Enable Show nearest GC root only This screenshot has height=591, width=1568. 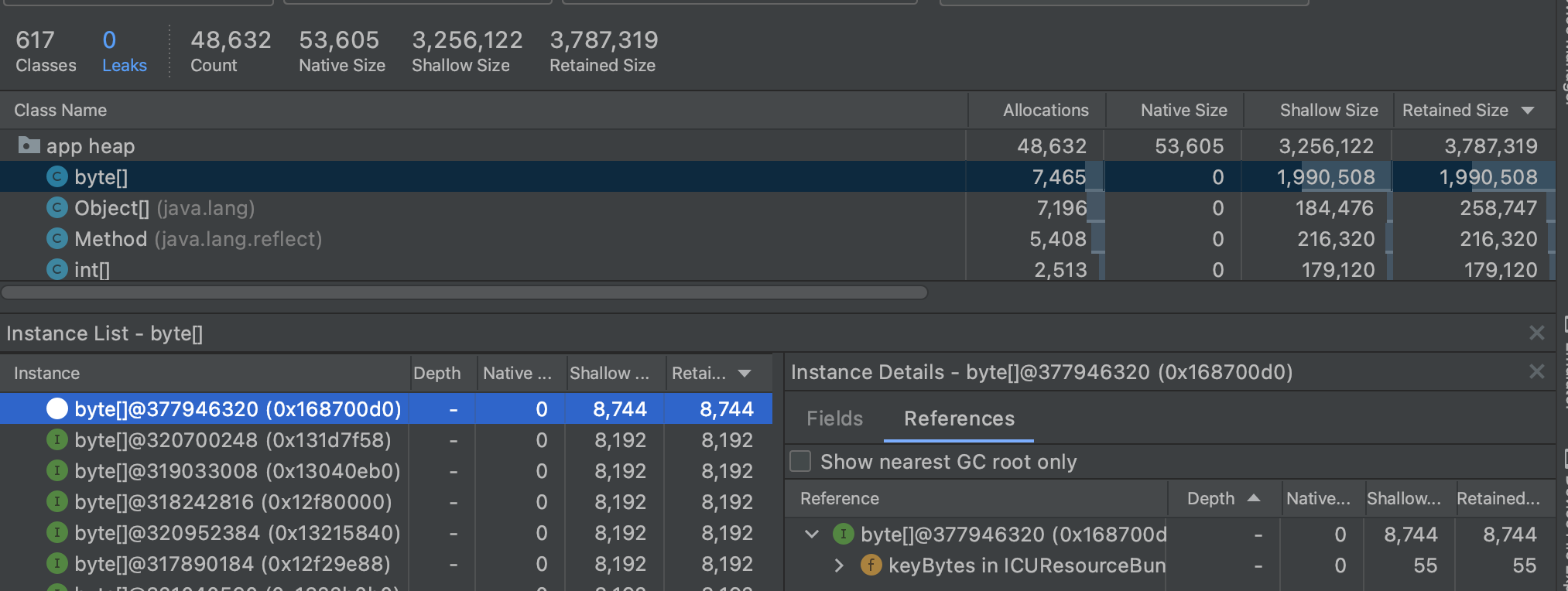tap(800, 462)
